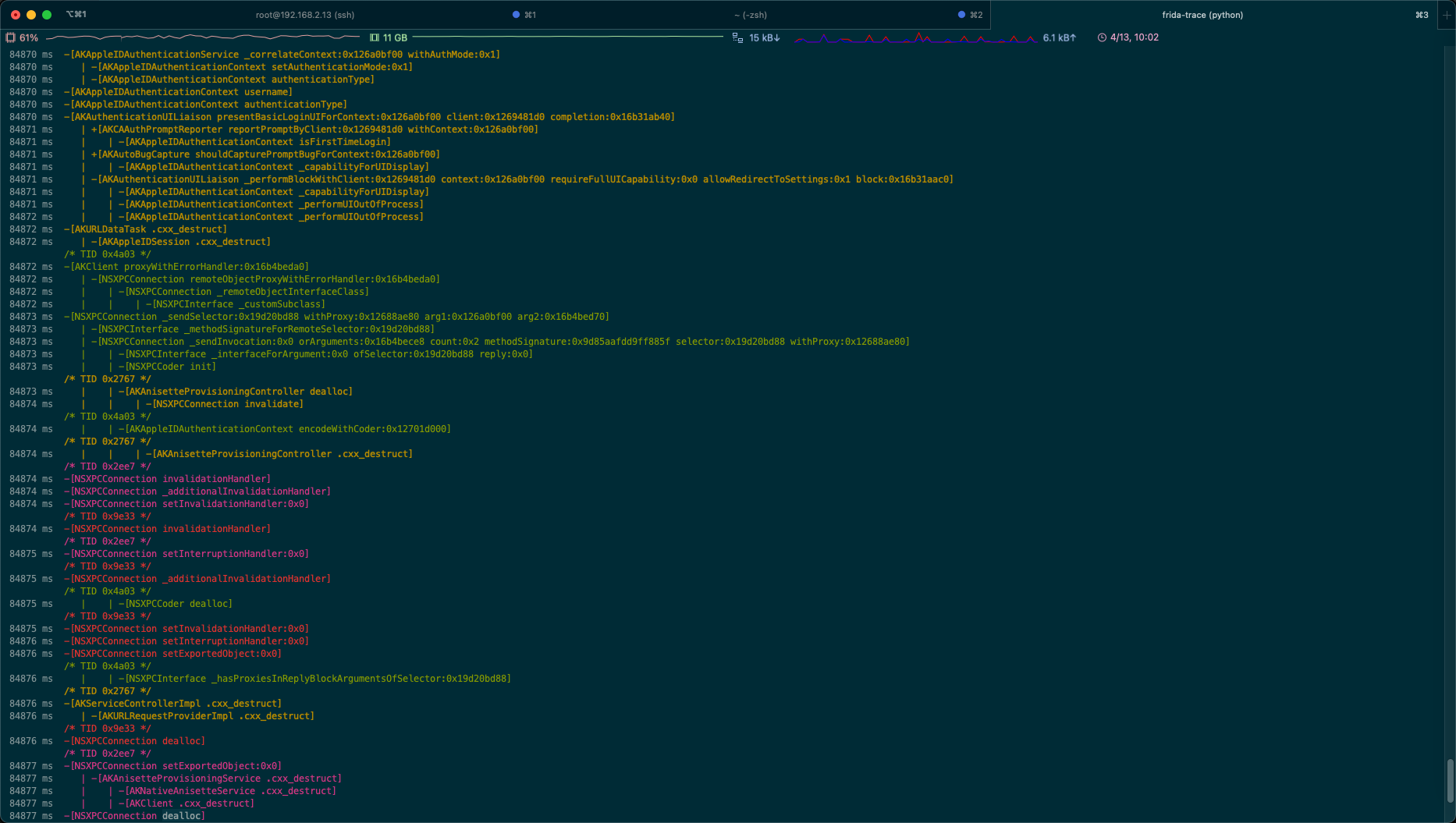Click the setAuthenticationMode:0x1 trace line
Image resolution: width=1456 pixels, height=823 pixels.
click(252, 67)
